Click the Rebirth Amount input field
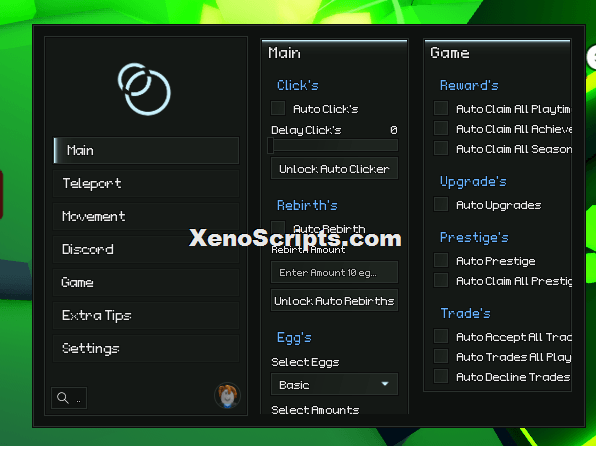 tap(334, 272)
